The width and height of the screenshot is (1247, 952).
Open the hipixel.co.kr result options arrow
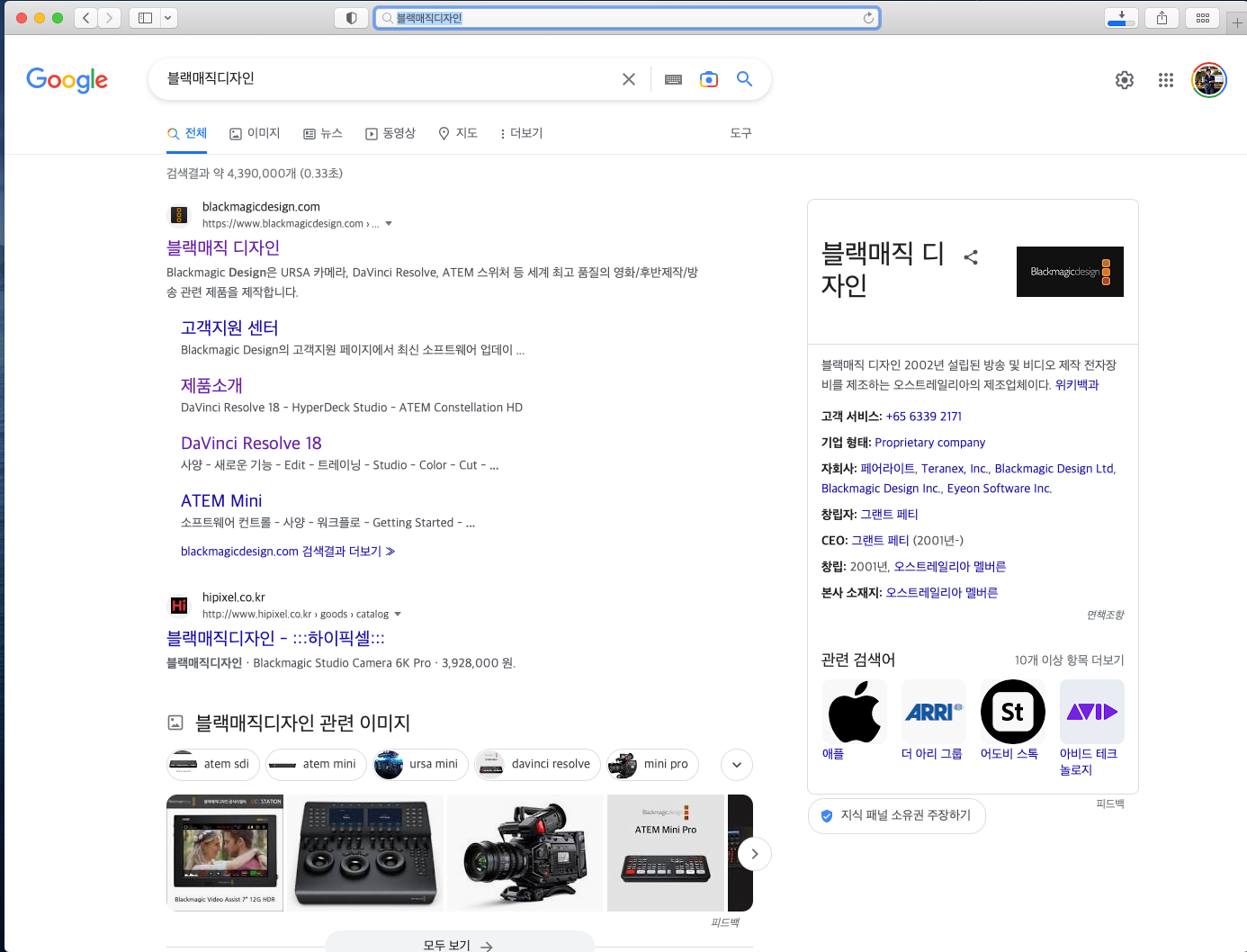[398, 615]
